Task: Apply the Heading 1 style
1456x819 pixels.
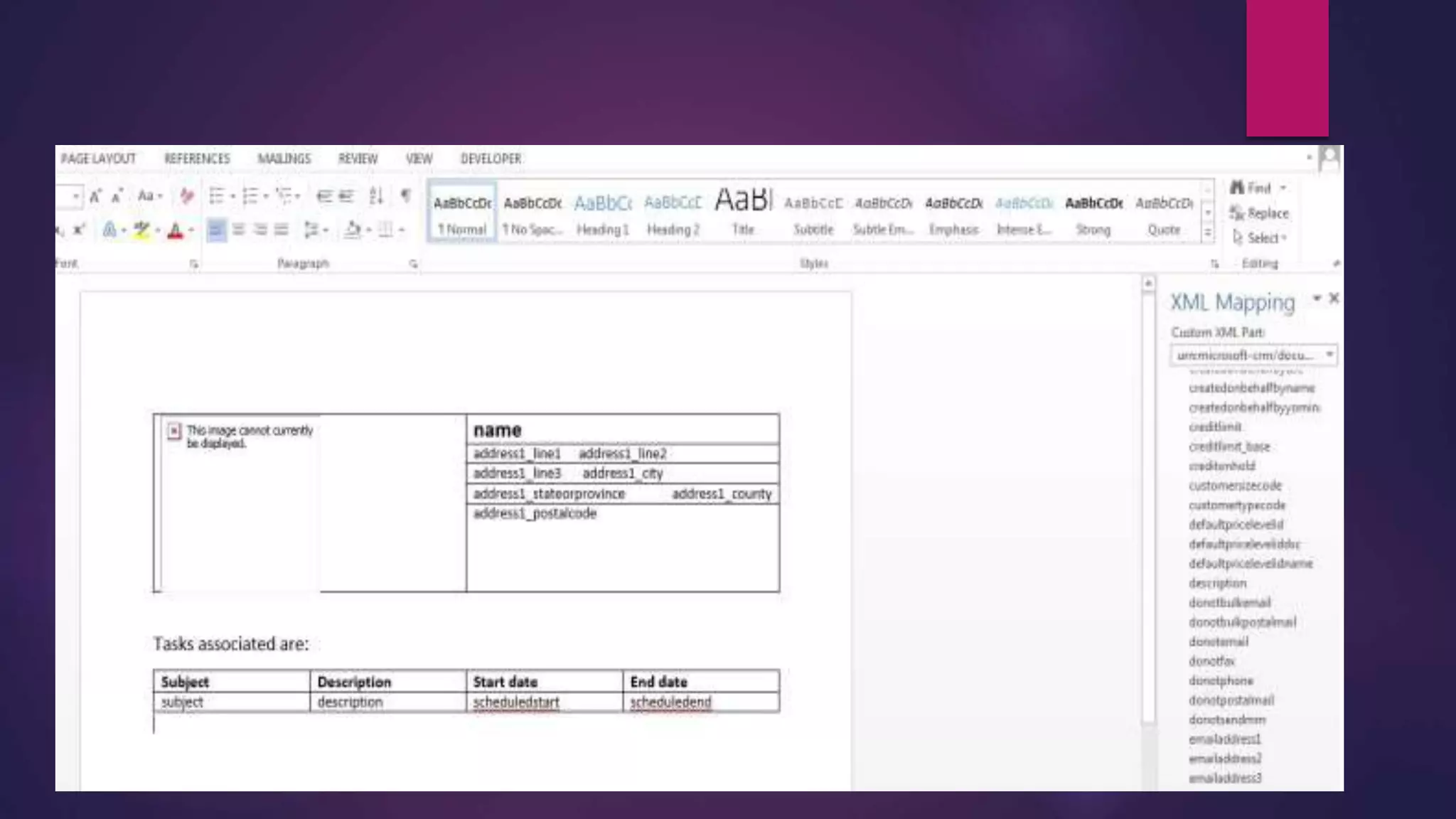Action: click(602, 213)
